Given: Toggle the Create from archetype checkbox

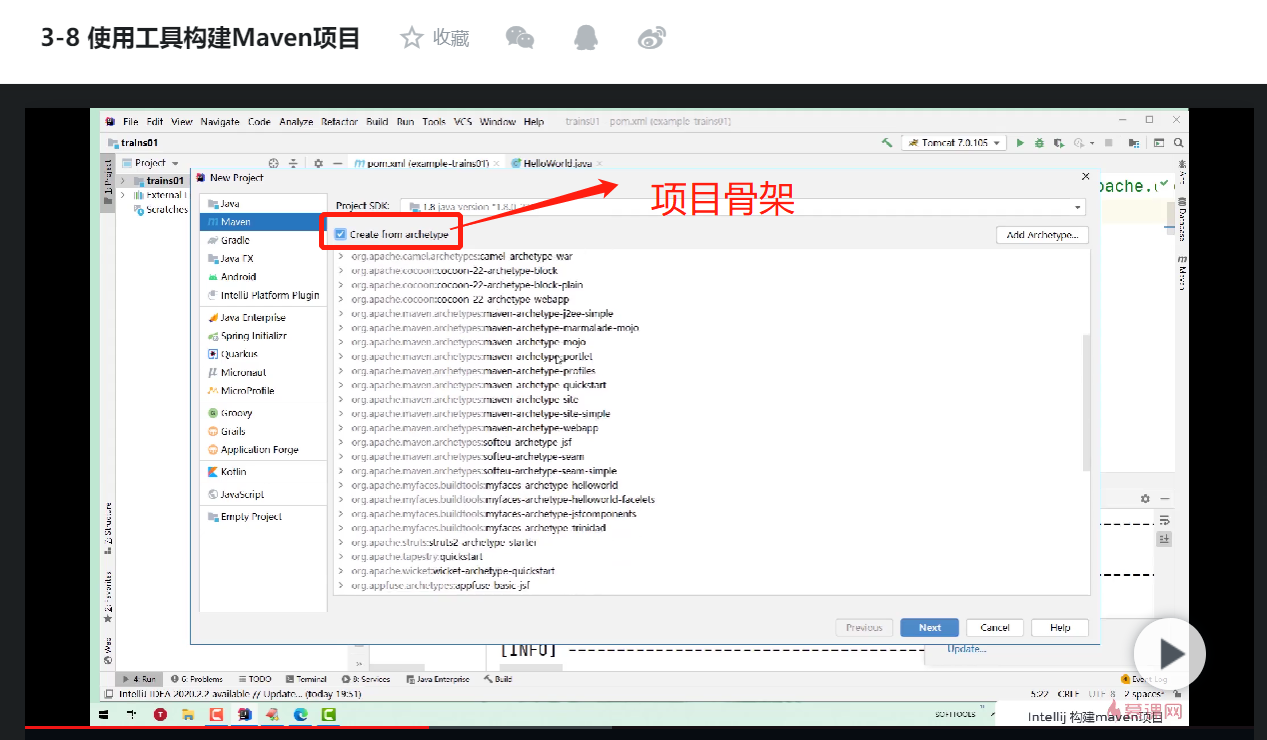Looking at the screenshot, I should point(341,234).
